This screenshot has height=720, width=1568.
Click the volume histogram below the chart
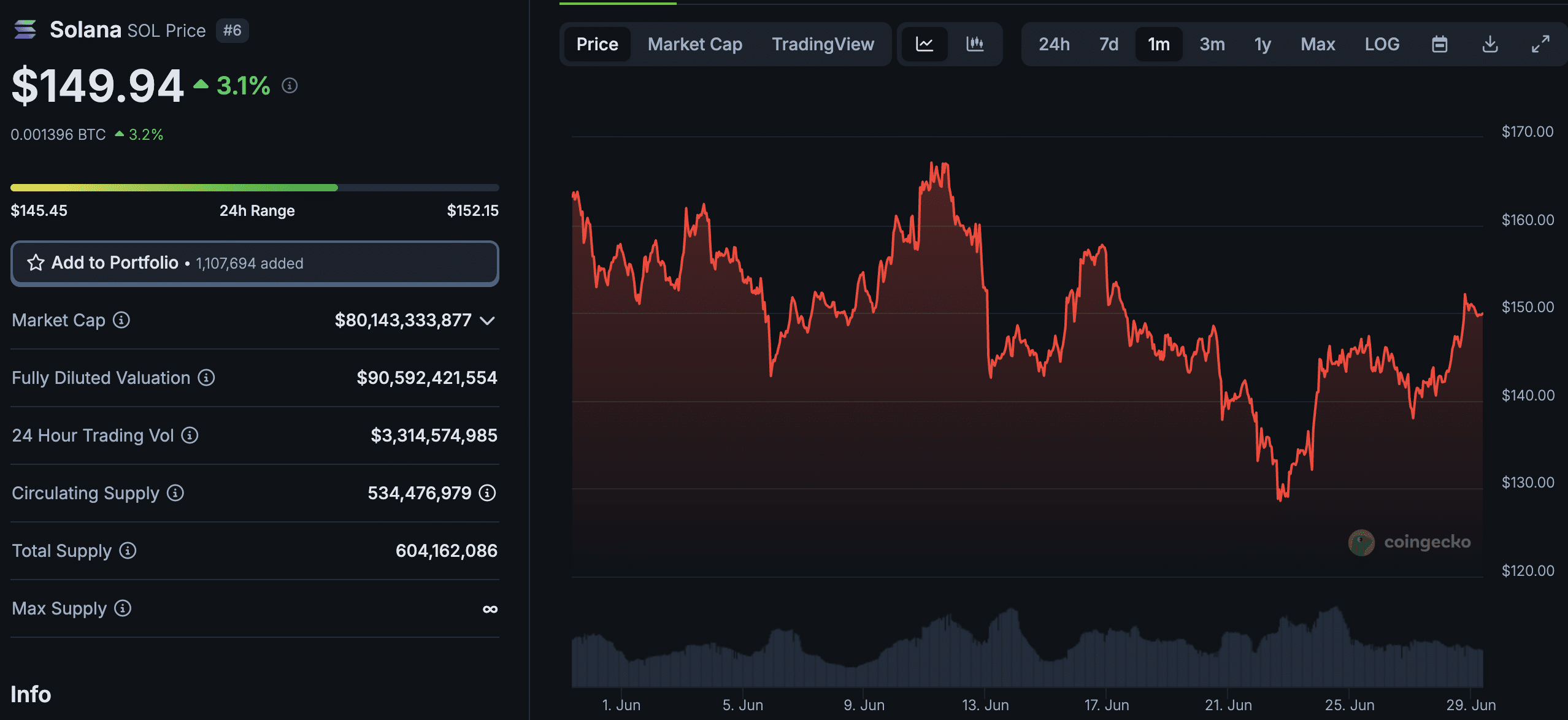[1027, 647]
